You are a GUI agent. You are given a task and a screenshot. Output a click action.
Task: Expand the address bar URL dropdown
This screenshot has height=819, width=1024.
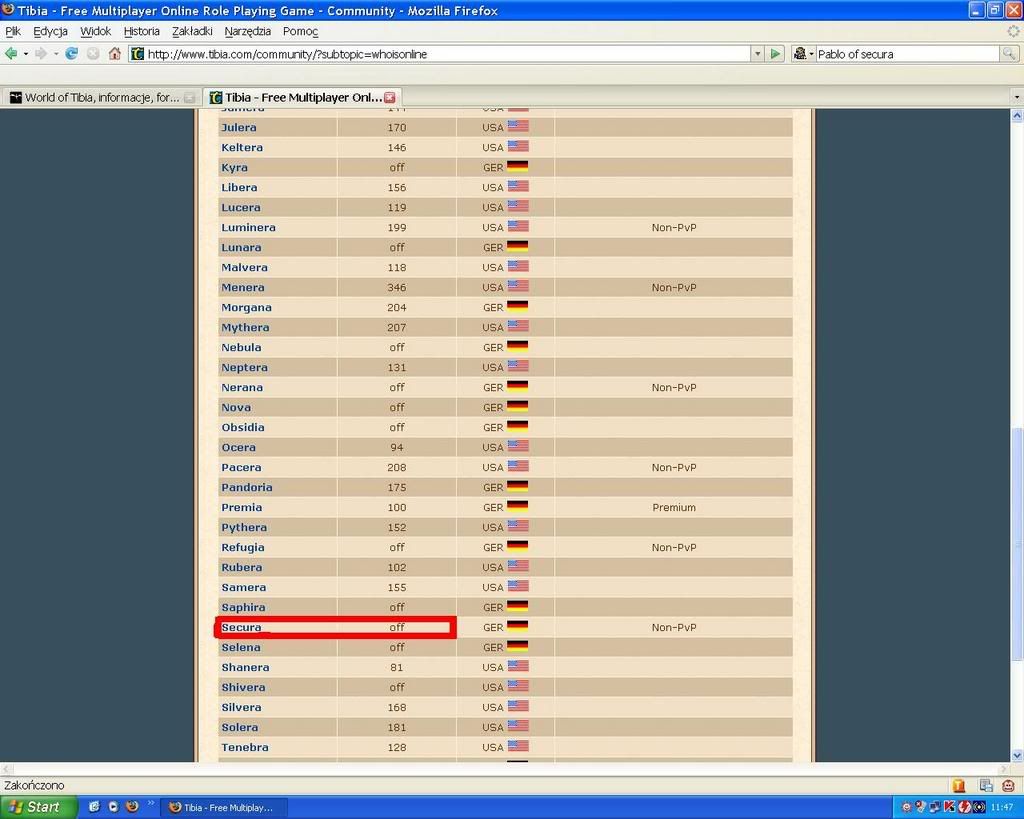coord(758,54)
